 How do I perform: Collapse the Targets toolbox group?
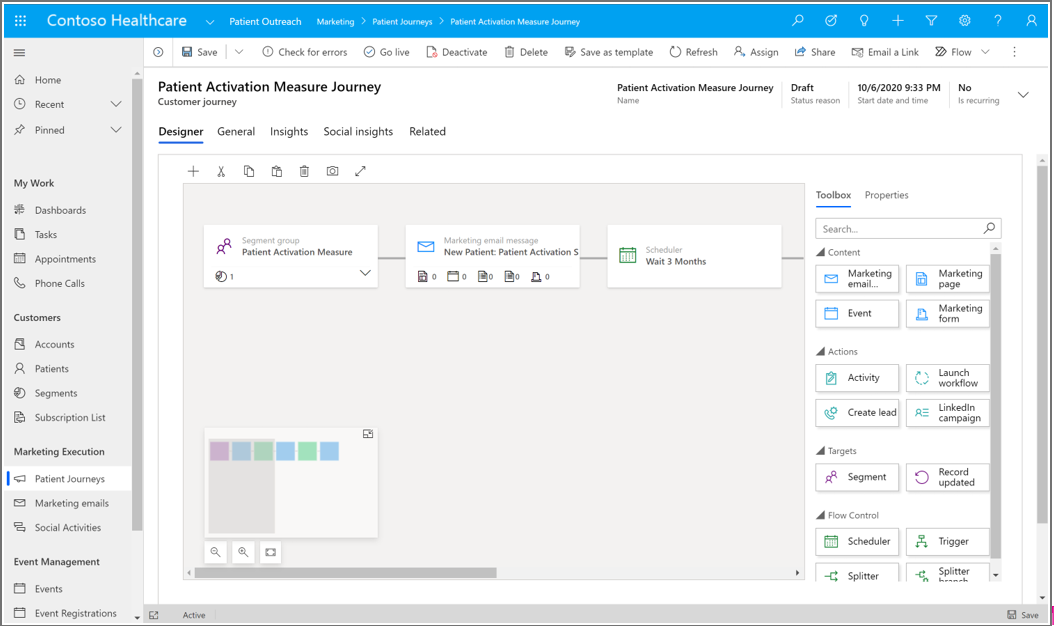pos(821,451)
